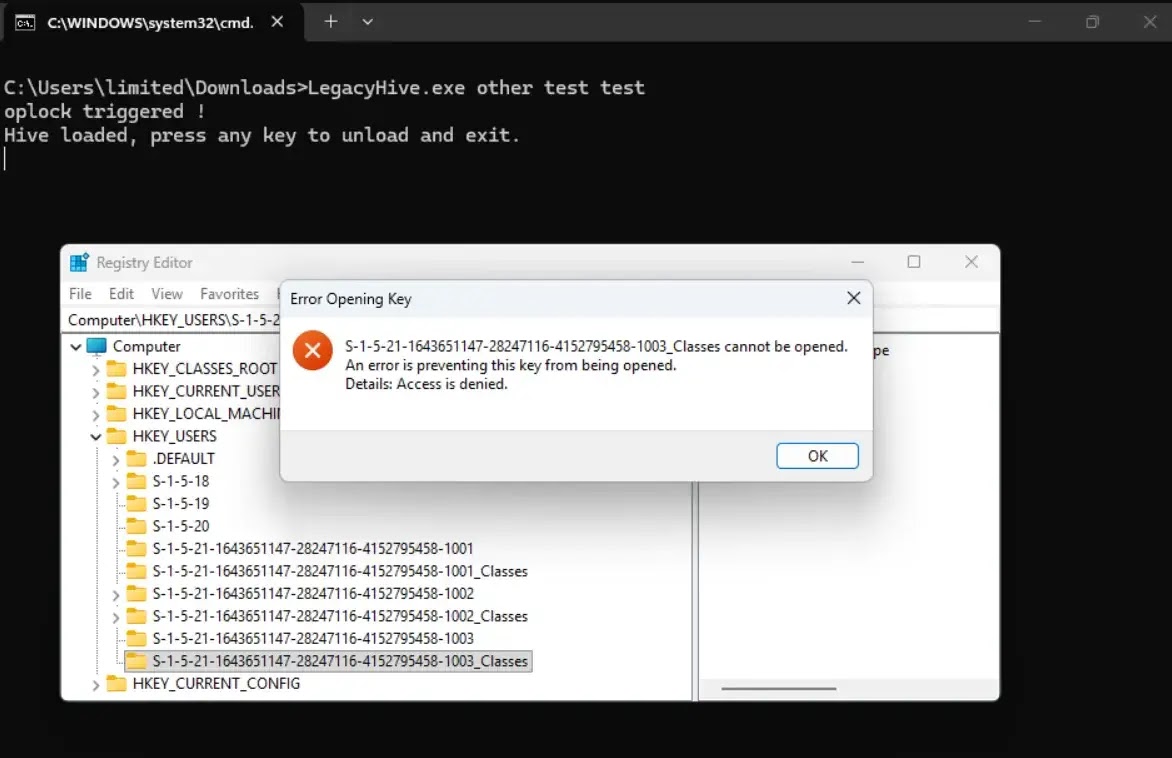Select the 1002_Classes key
This screenshot has width=1172, height=758.
pyautogui.click(x=340, y=616)
